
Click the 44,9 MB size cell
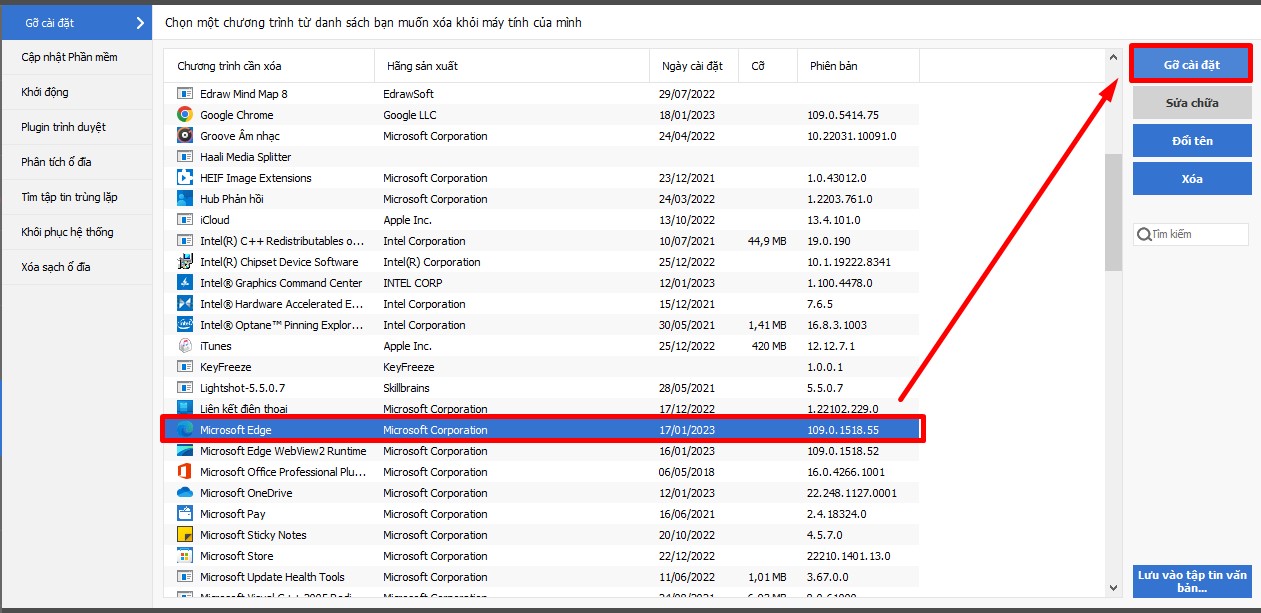(x=767, y=241)
